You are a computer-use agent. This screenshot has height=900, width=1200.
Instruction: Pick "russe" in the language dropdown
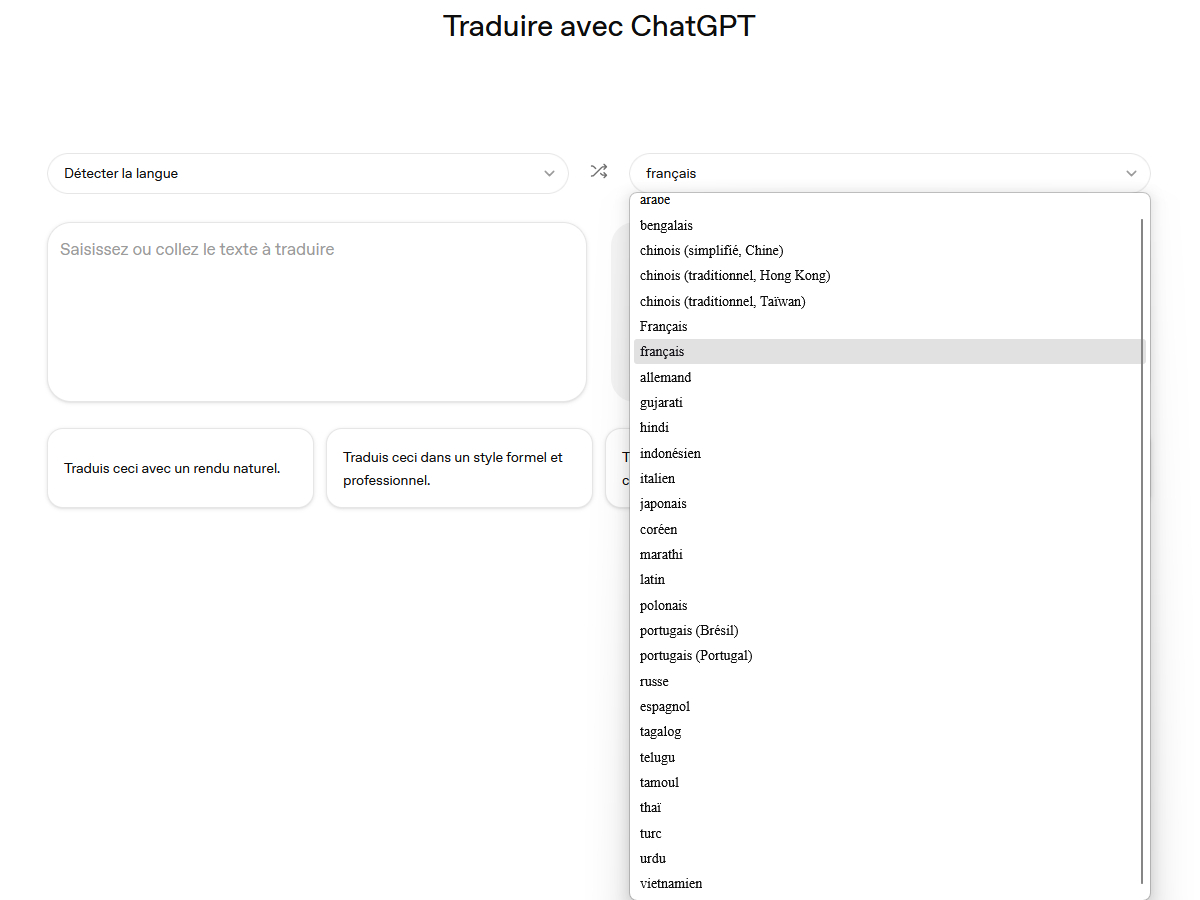pos(654,681)
